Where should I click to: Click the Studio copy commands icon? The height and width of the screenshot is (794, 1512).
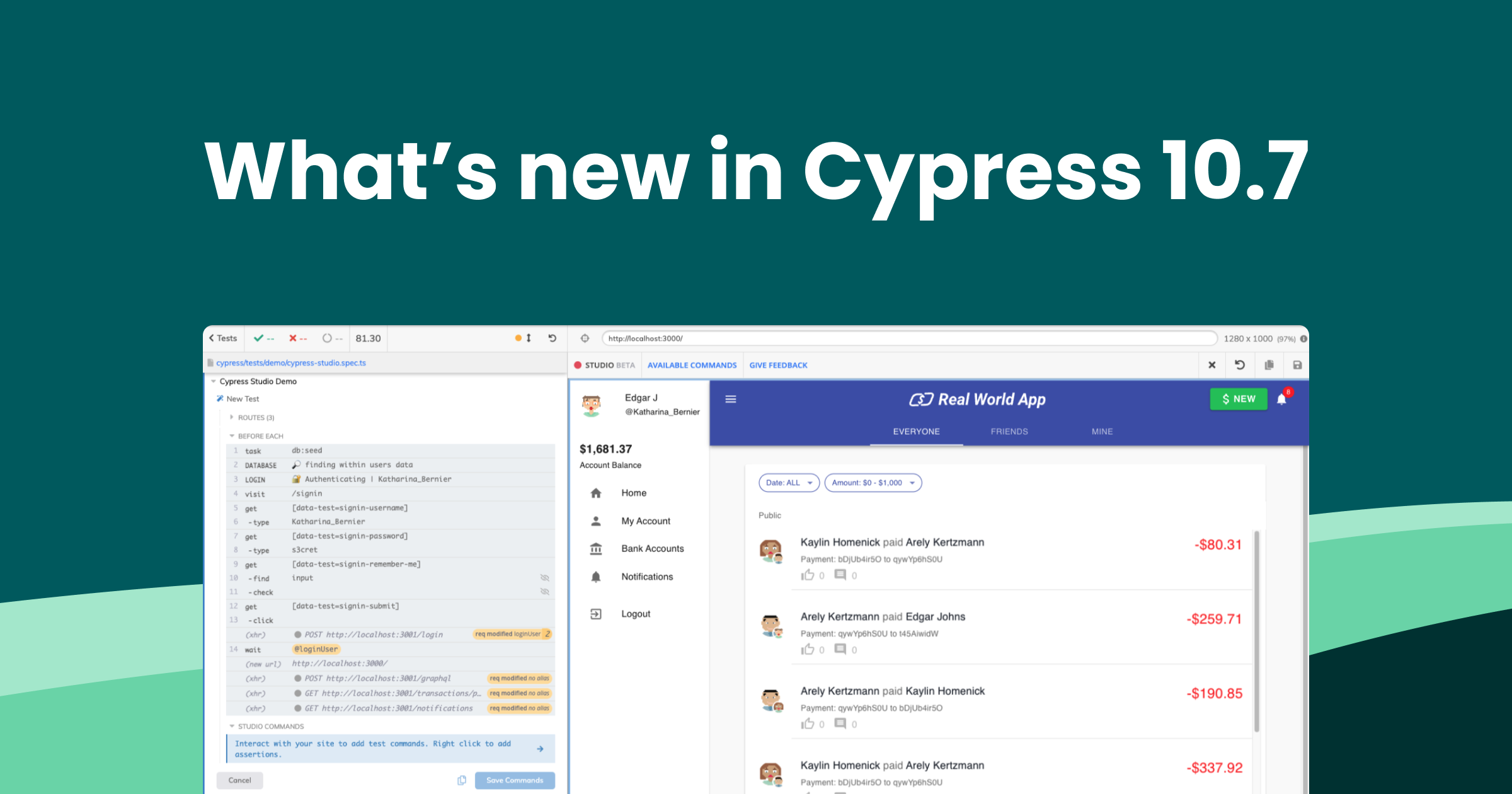(x=1269, y=365)
